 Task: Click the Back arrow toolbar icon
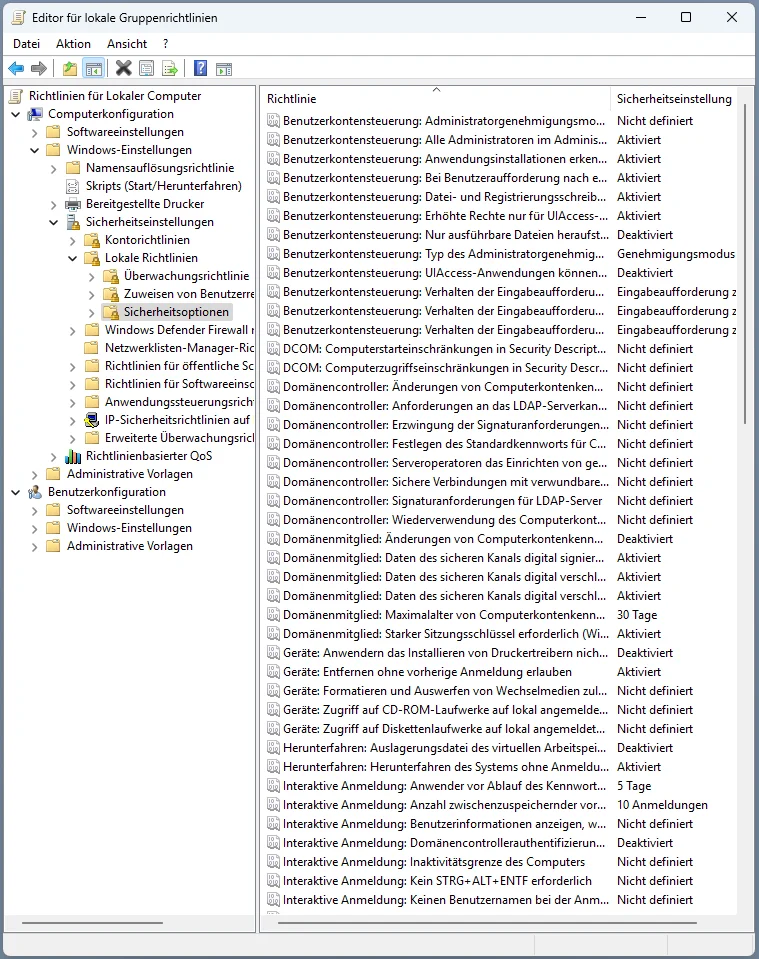click(16, 68)
